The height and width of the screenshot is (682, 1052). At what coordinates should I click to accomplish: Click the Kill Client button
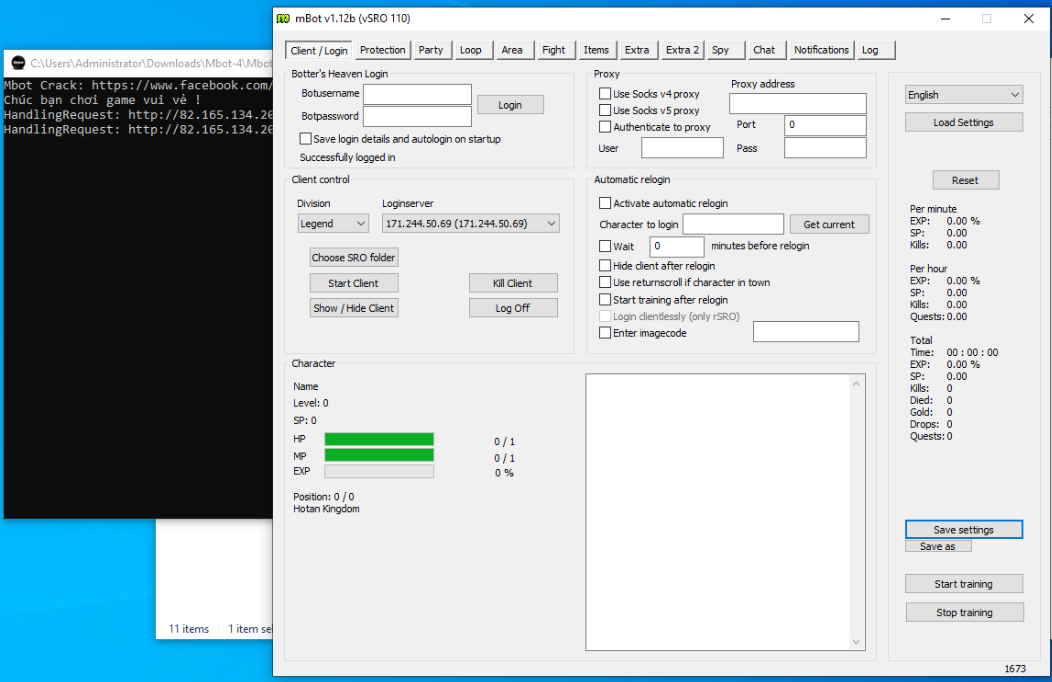tap(513, 283)
